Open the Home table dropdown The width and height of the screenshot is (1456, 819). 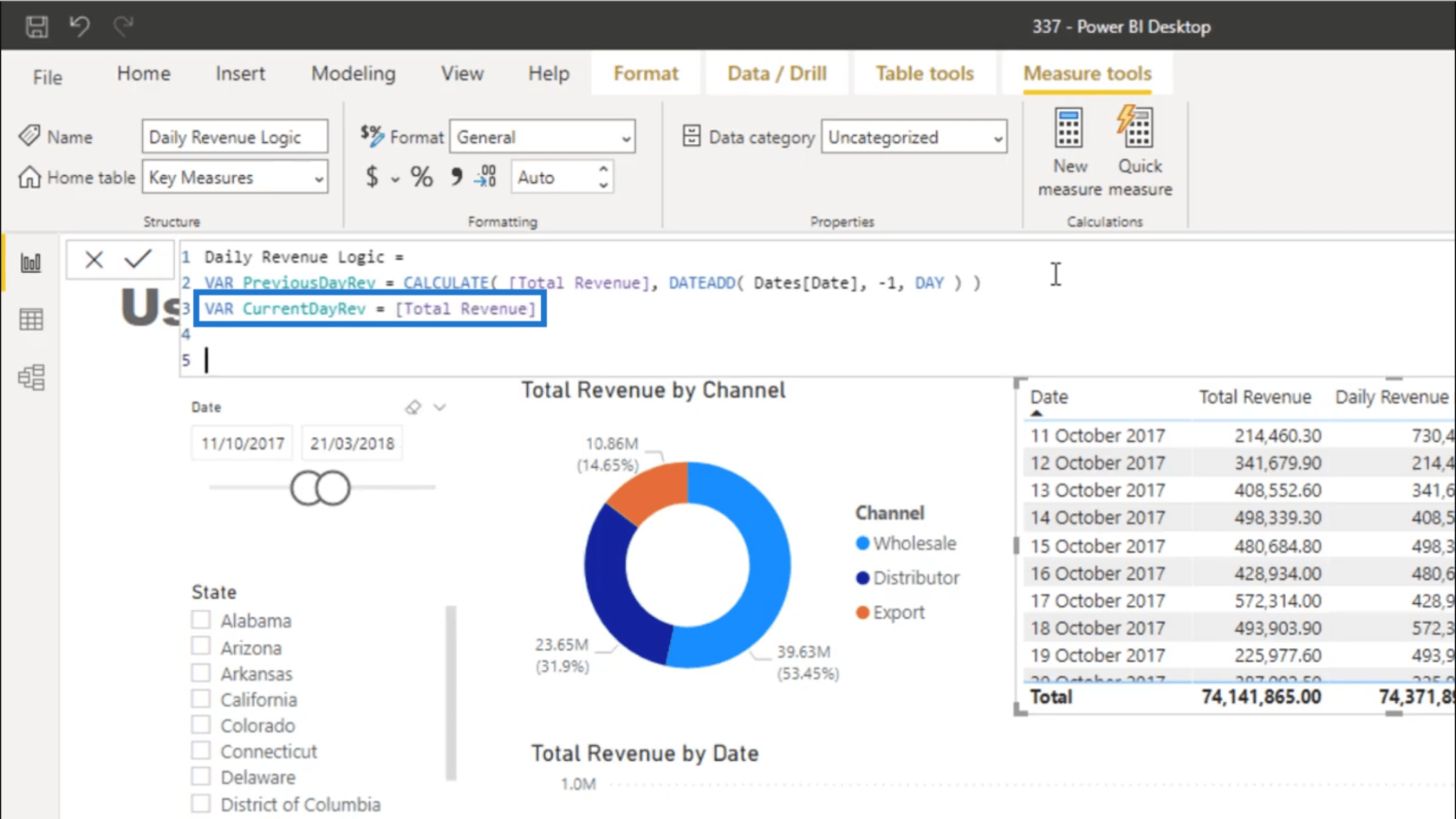click(235, 178)
